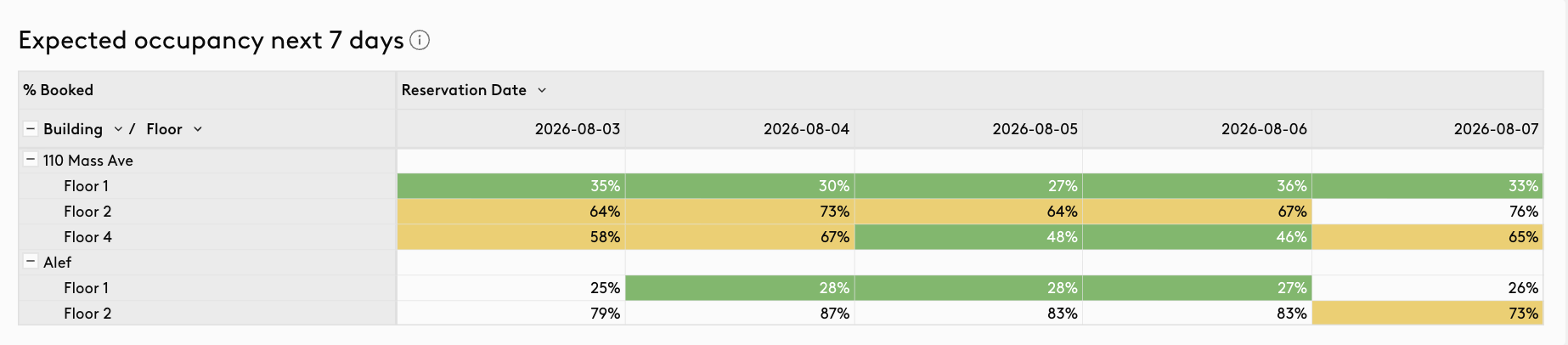Select the 110 Mass Ave building label
1568x345 pixels.
click(88, 161)
